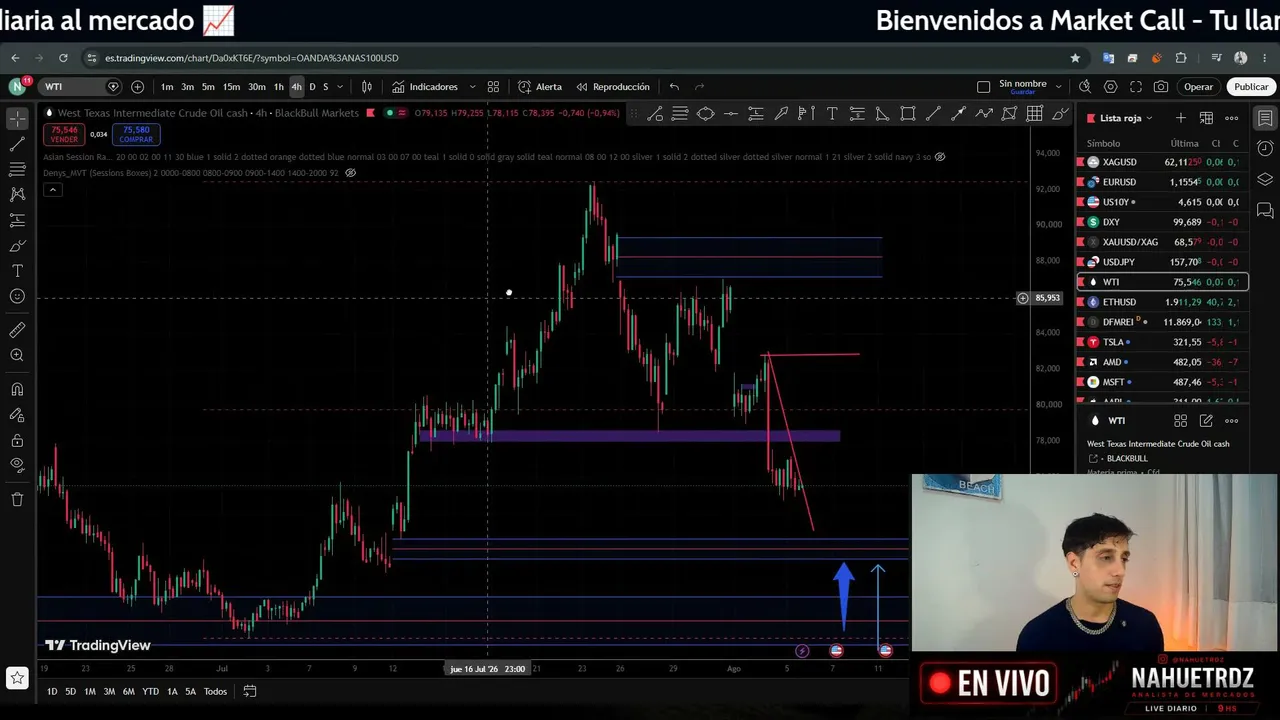1280x720 pixels.
Task: Open the Sin nombre layout dropdown arrow
Action: [1059, 87]
